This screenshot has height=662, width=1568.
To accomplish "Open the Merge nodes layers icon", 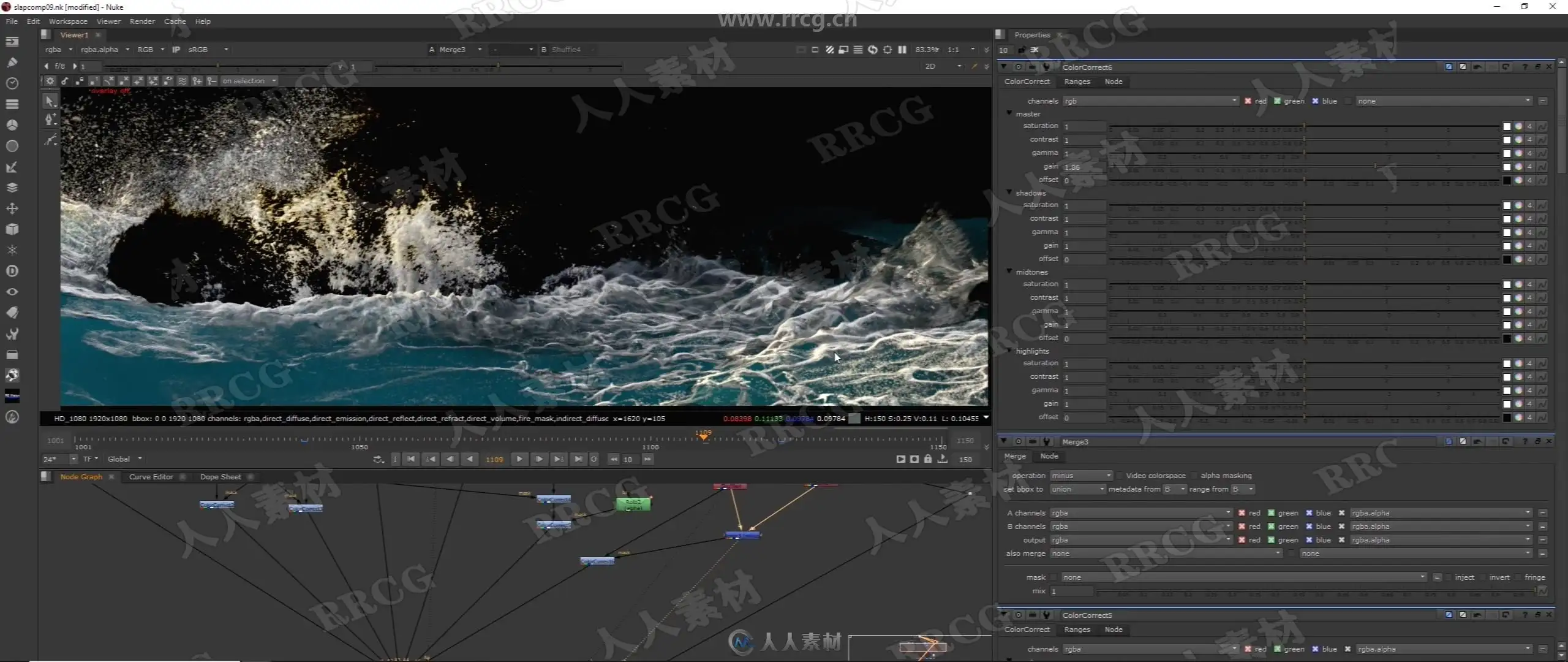I will (x=12, y=188).
